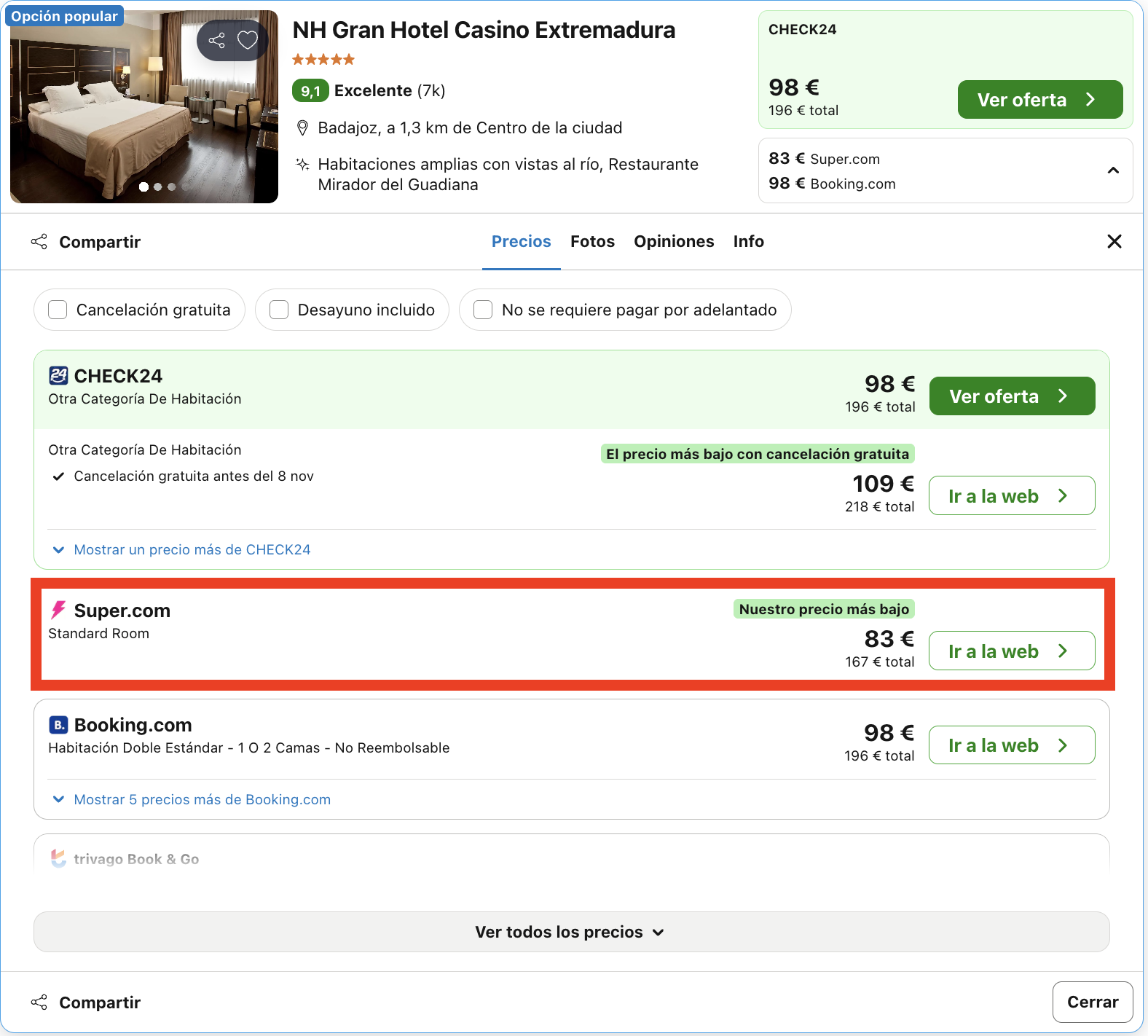Click Ir a la web for Booking.com
This screenshot has height=1036, width=1148.
click(x=1013, y=745)
